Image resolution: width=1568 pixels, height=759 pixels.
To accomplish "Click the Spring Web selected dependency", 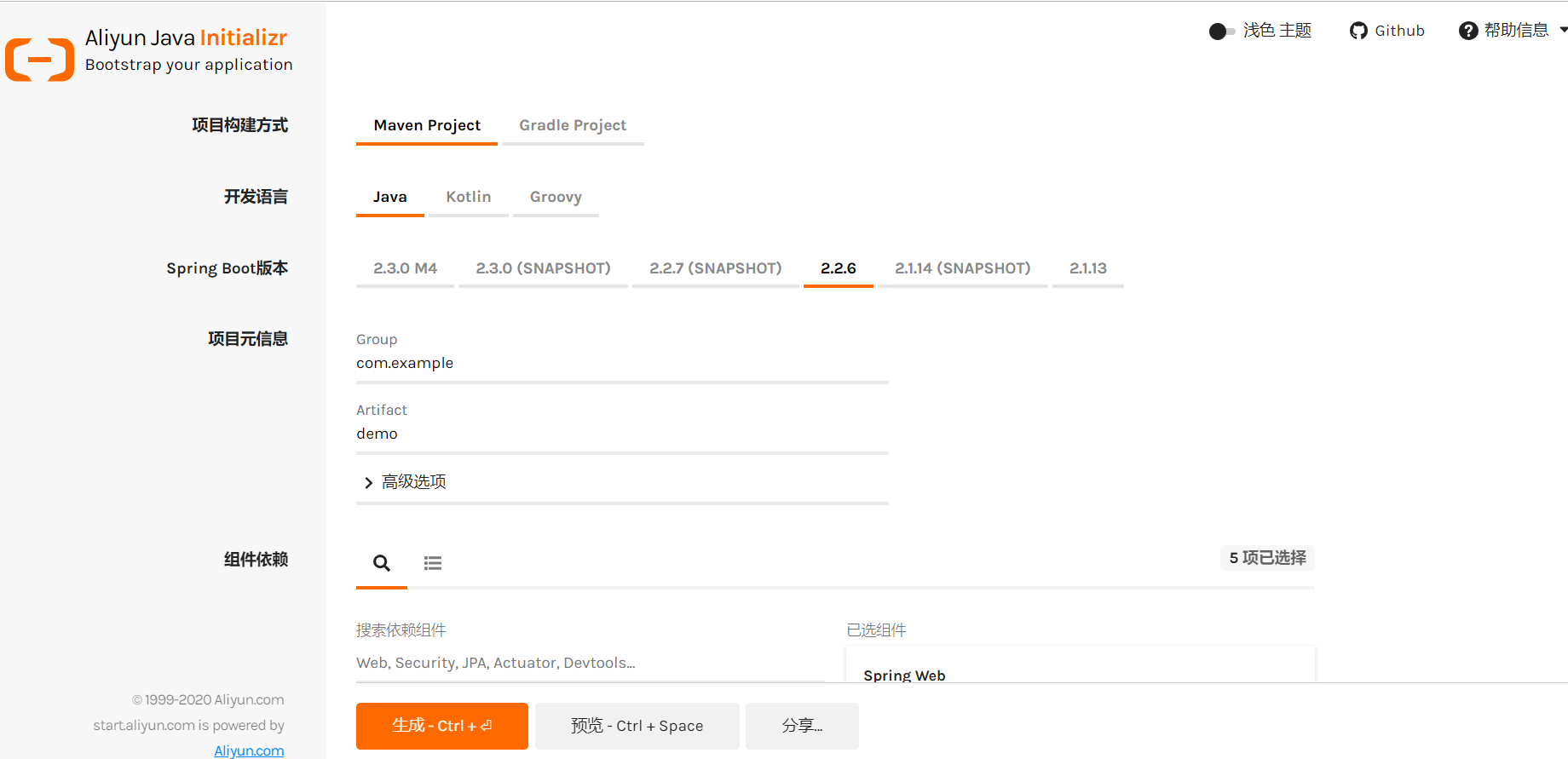I will coord(904,676).
